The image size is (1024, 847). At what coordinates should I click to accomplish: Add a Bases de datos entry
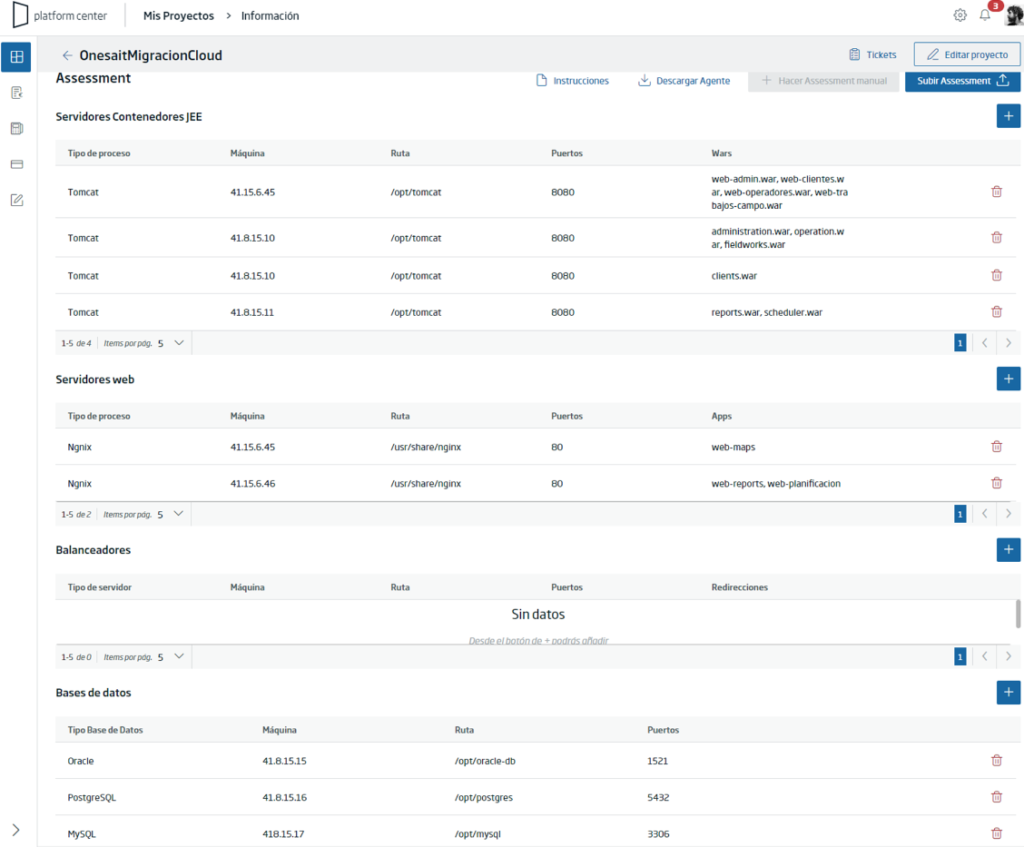1008,692
